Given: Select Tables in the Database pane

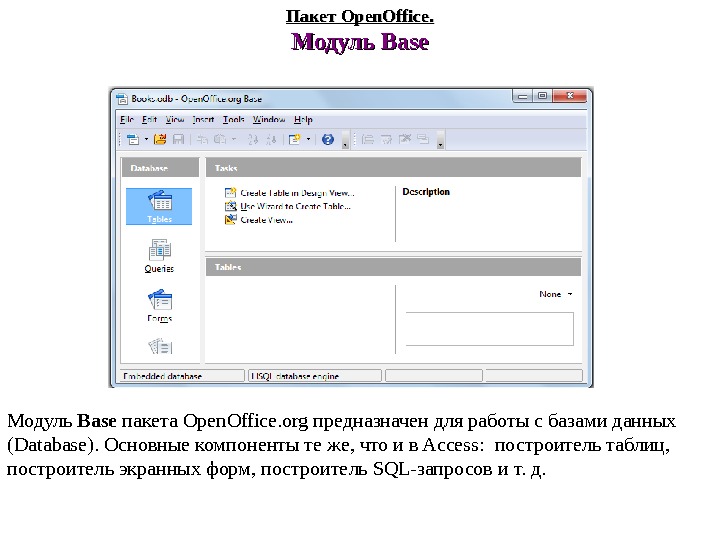Looking at the screenshot, I should 159,206.
